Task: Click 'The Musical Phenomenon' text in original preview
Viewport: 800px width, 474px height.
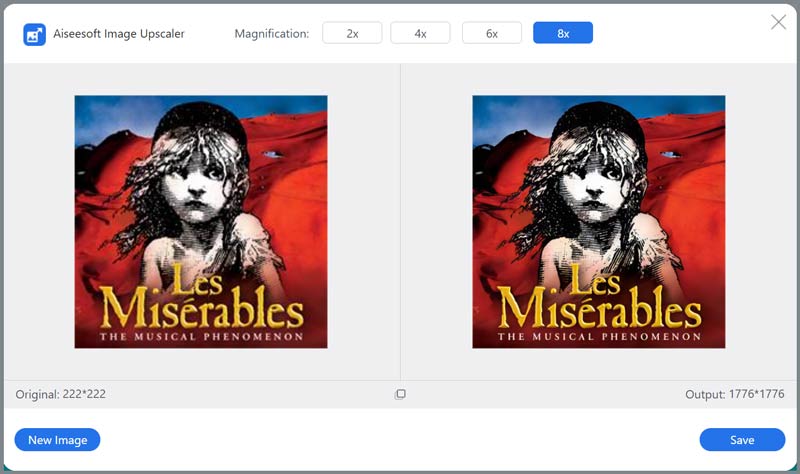Action: [201, 338]
